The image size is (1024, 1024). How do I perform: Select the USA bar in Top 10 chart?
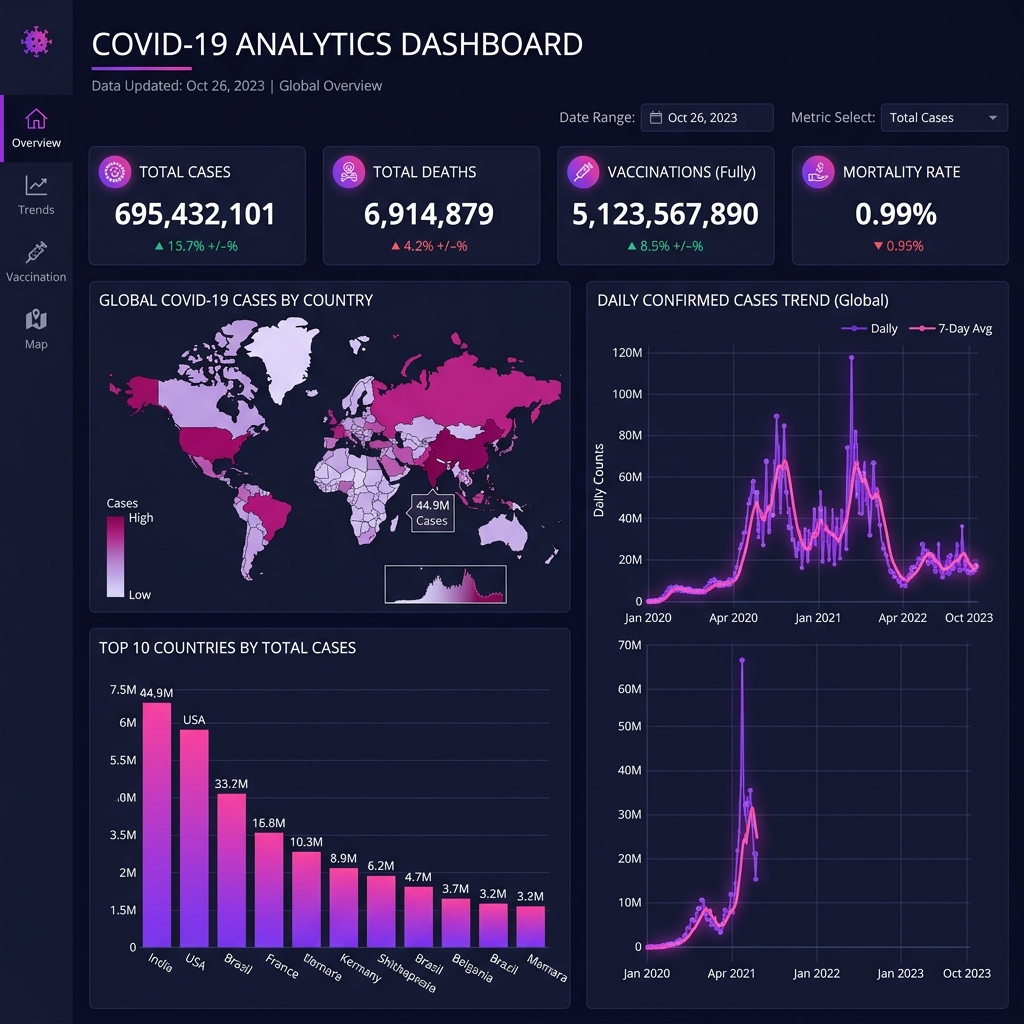pos(194,839)
